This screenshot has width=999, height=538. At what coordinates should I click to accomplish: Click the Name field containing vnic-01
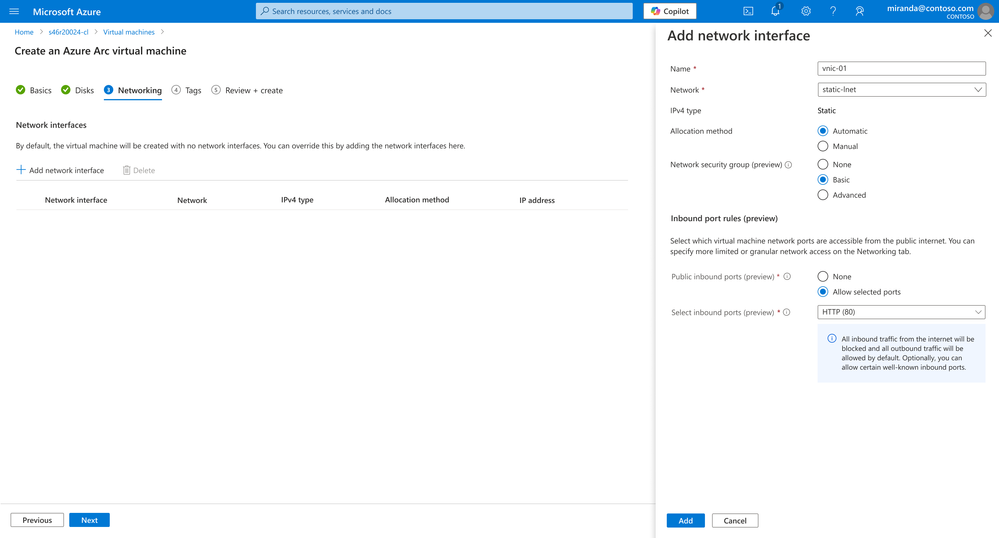901,68
